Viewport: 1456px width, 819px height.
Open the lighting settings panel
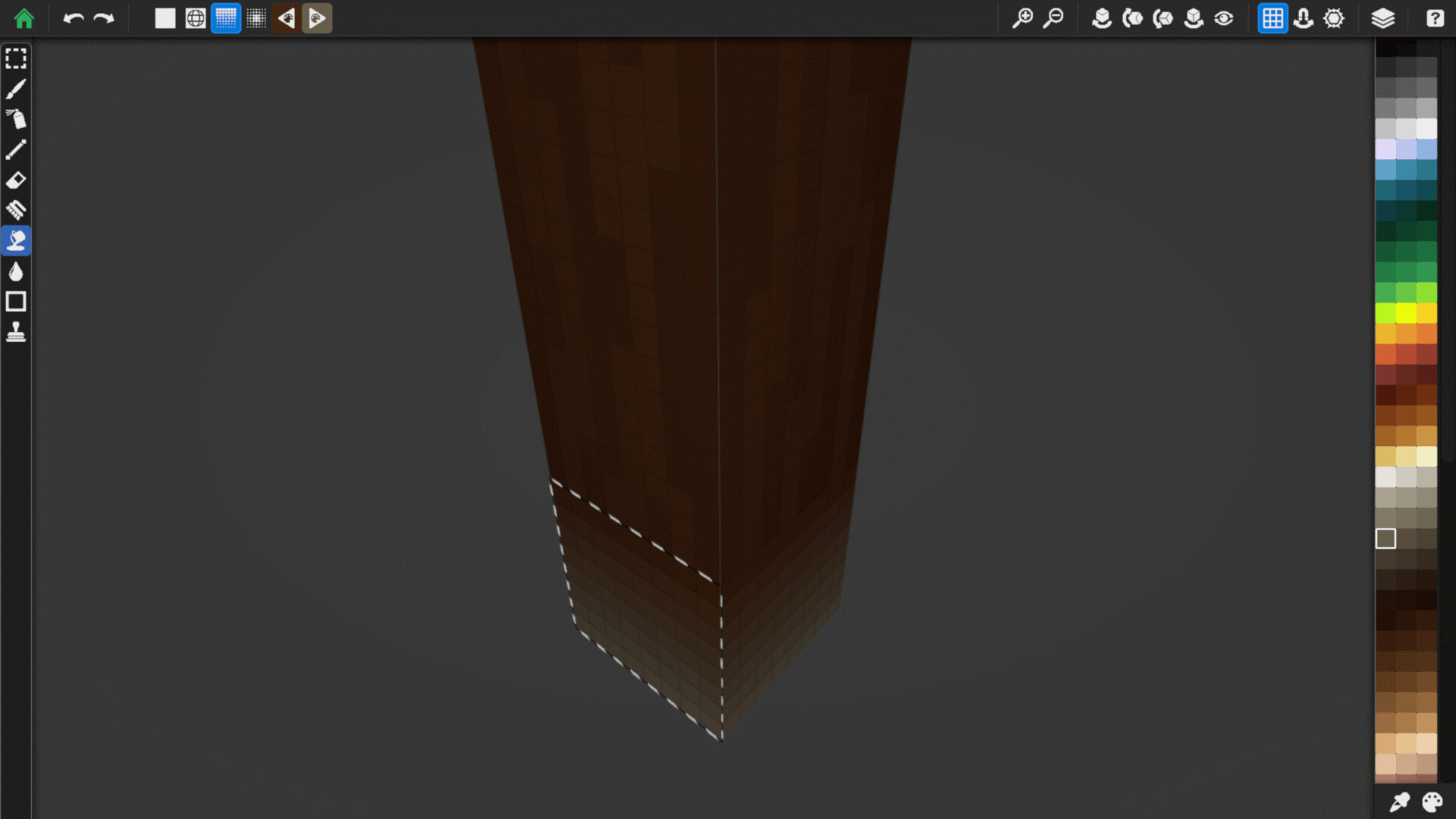(1334, 18)
